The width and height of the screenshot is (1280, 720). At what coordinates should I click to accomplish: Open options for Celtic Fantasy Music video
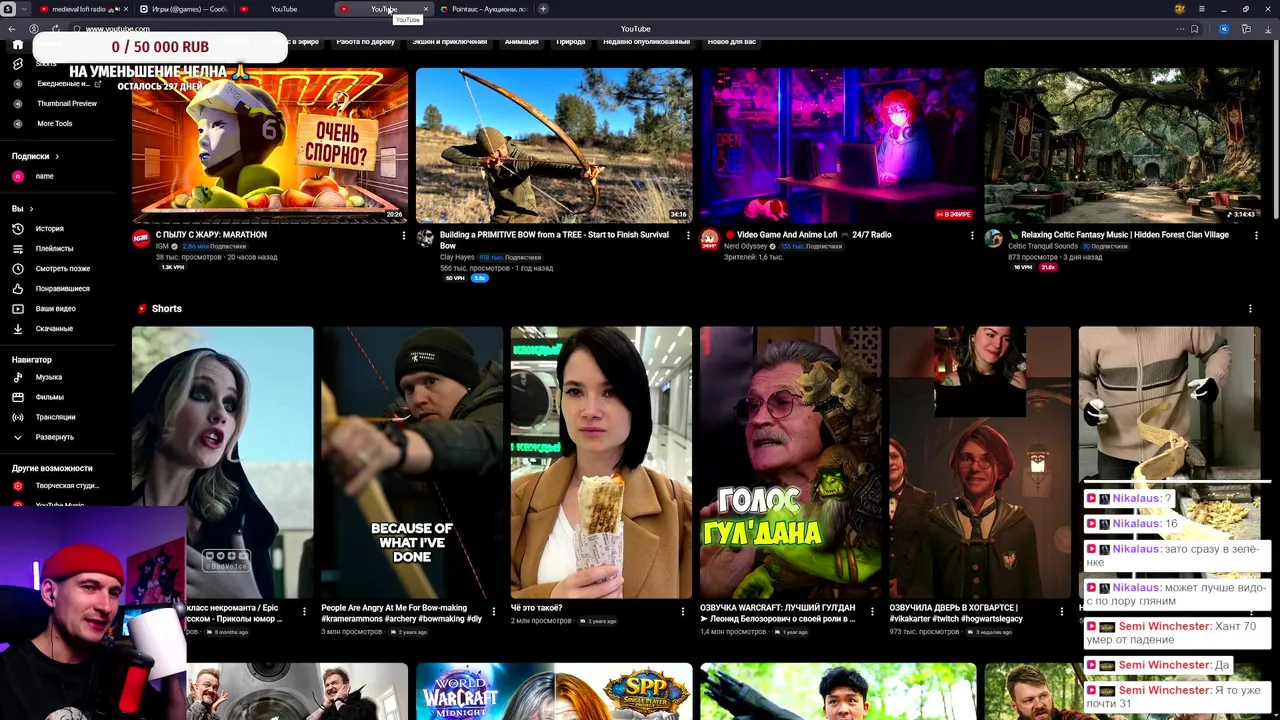1256,236
